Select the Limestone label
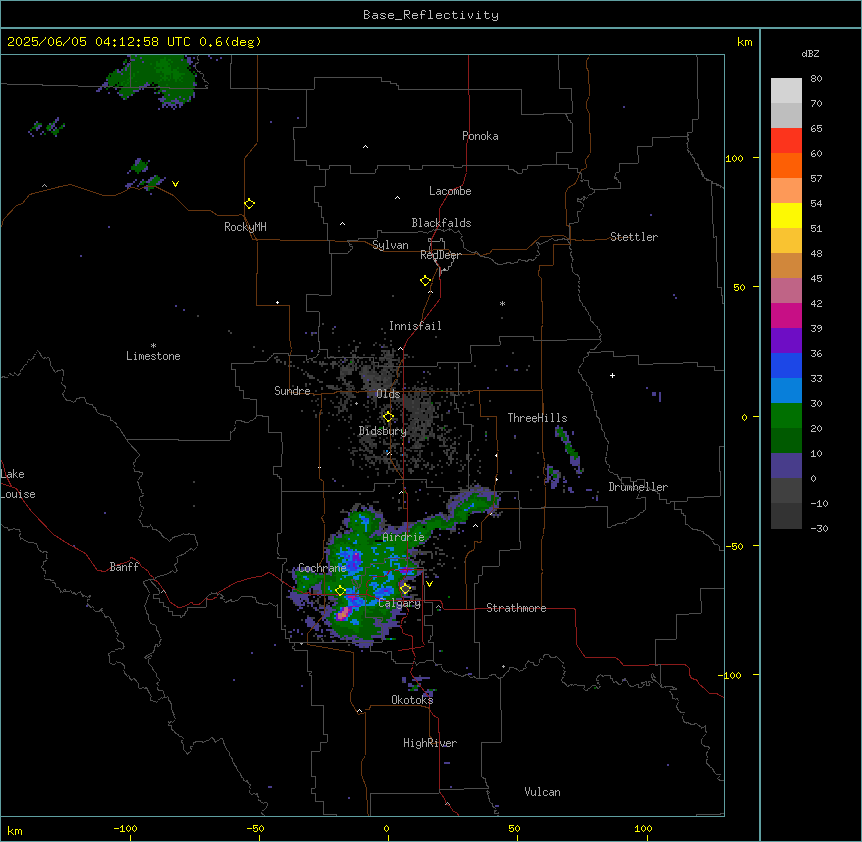 (x=153, y=356)
